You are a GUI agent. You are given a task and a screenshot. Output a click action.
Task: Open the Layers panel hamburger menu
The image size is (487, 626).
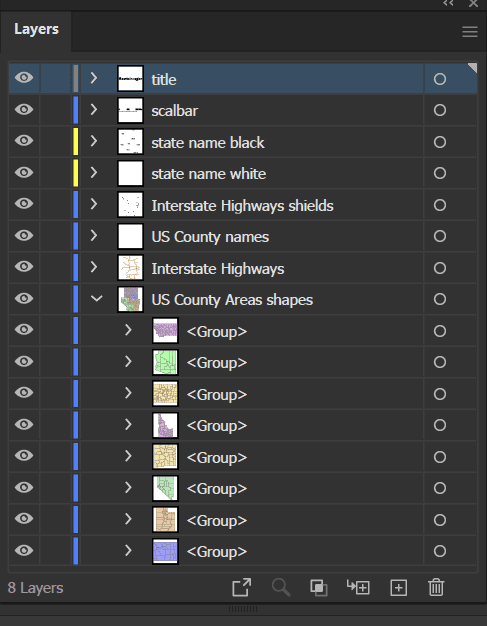[x=470, y=32]
